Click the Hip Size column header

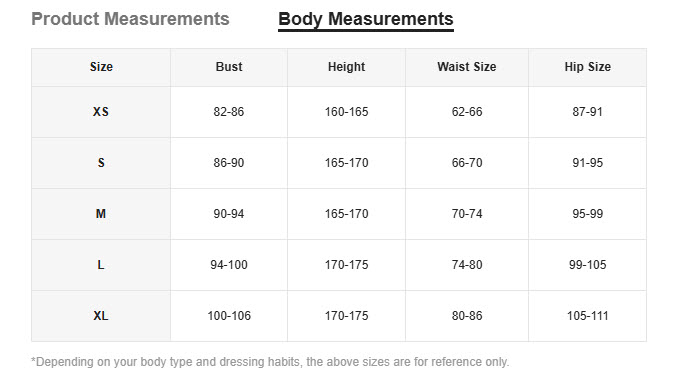(588, 67)
